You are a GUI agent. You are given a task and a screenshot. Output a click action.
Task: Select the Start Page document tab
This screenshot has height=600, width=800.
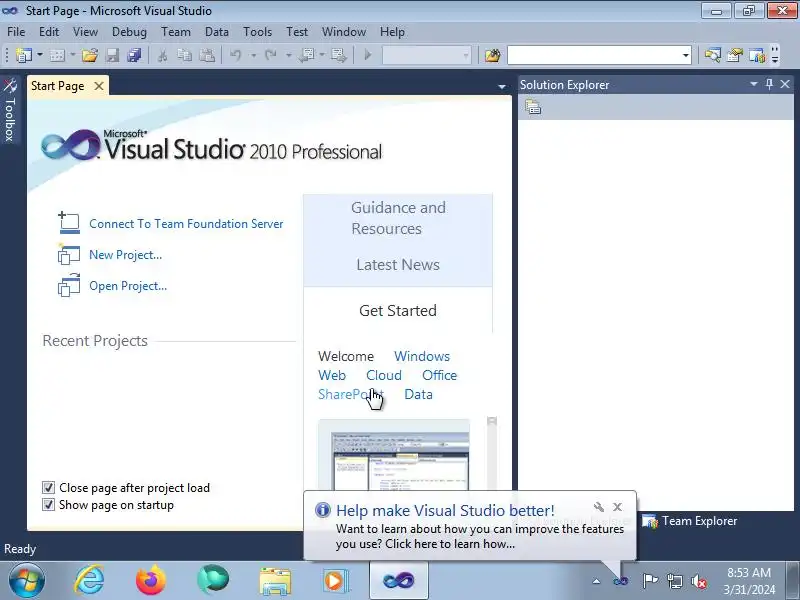pos(58,86)
